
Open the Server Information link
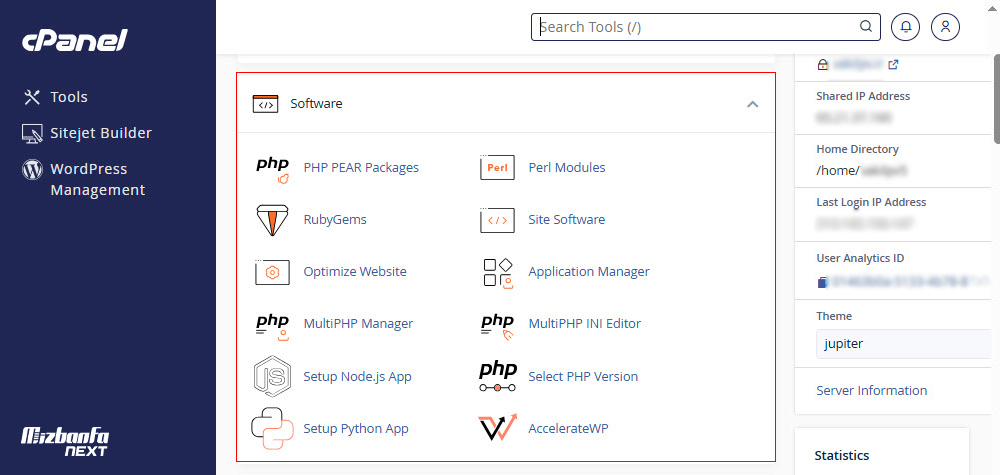coord(872,391)
